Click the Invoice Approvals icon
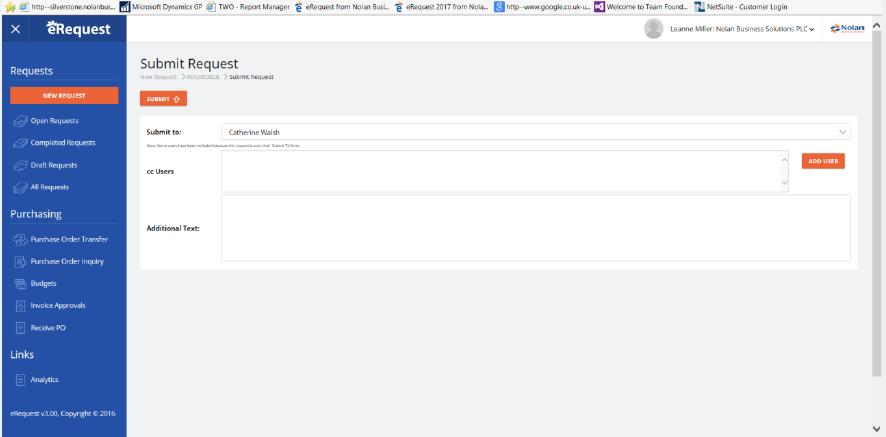The width and height of the screenshot is (886, 437). [20, 305]
